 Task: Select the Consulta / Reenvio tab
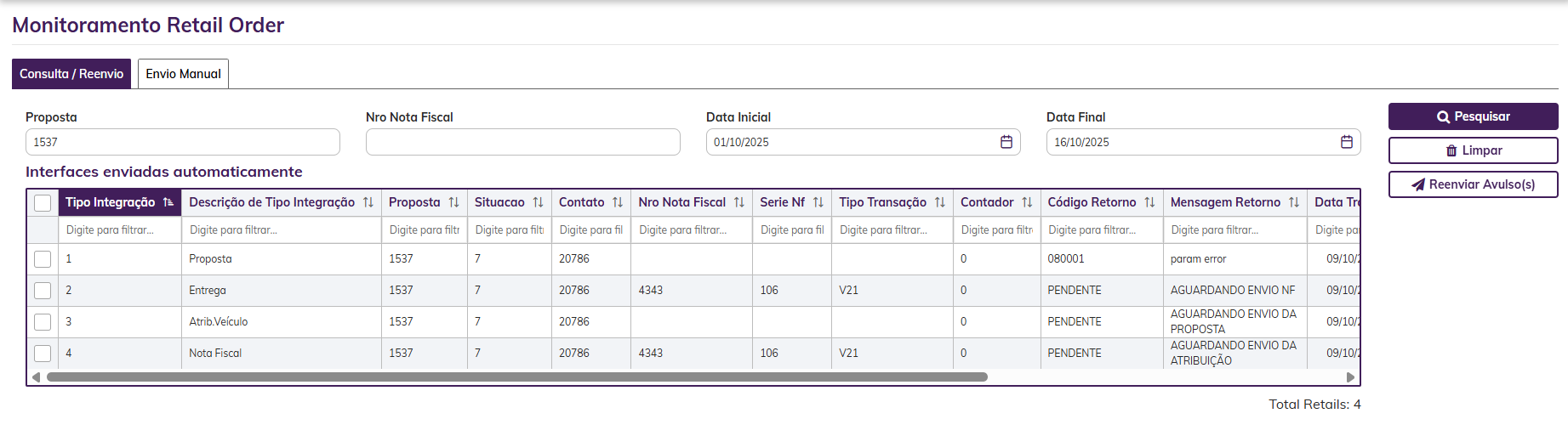tap(71, 74)
